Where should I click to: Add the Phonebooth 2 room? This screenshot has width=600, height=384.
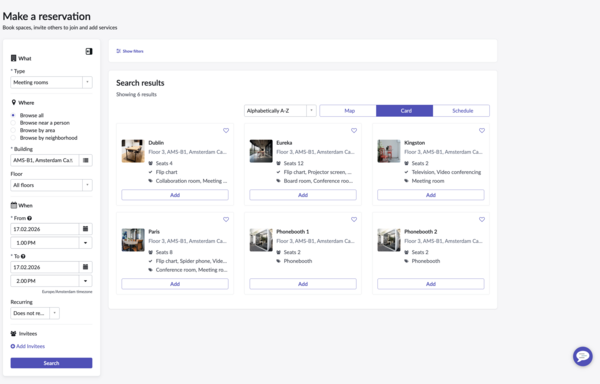[x=431, y=284]
